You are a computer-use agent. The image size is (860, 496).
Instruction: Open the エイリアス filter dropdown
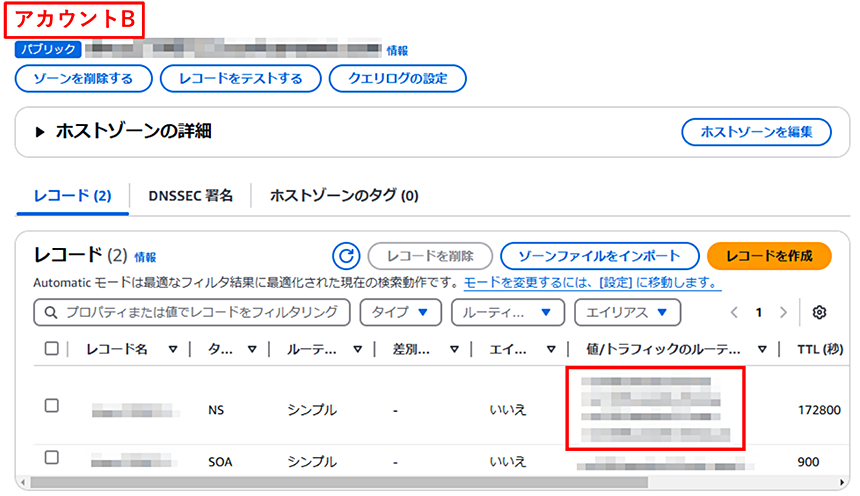627,312
